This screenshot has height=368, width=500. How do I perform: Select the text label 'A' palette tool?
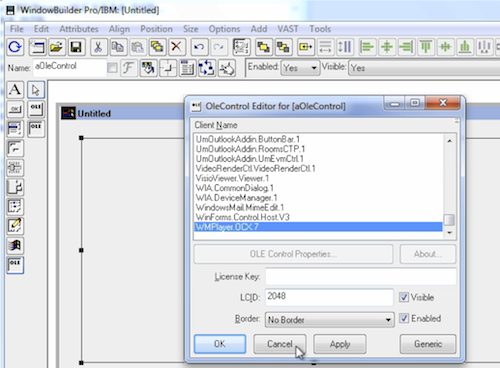[x=15, y=90]
